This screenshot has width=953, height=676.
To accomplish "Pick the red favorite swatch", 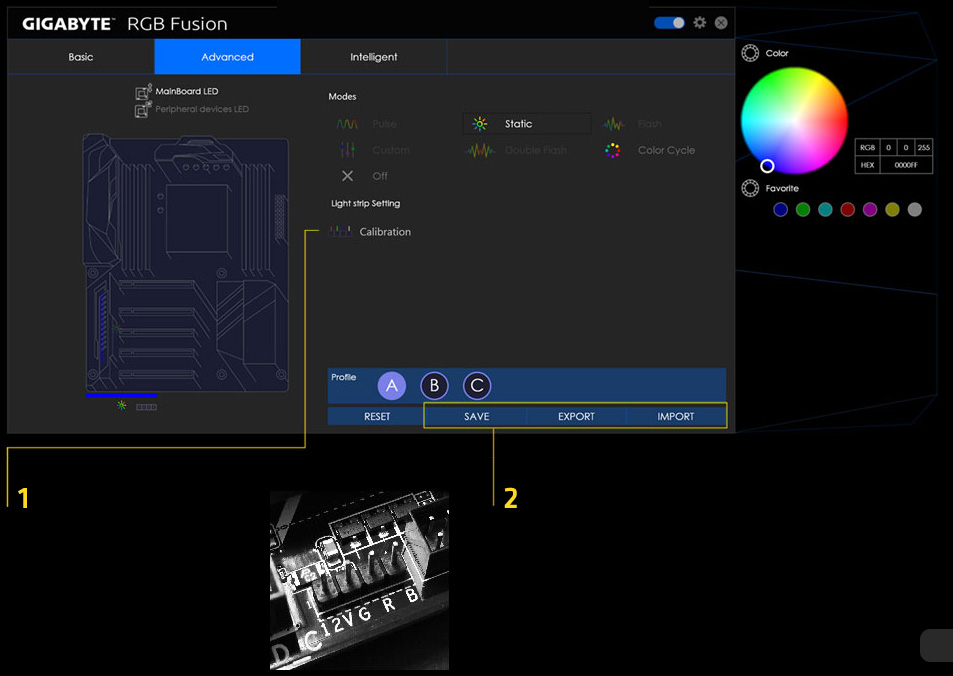I will [847, 210].
